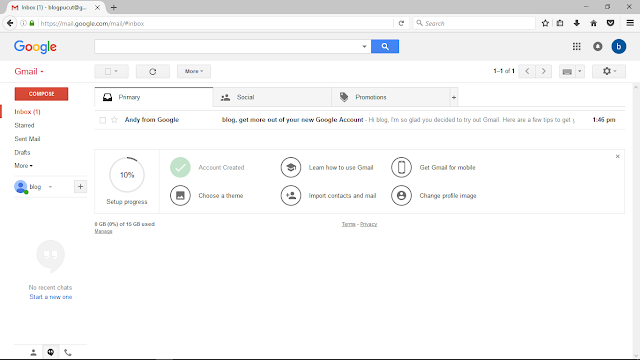Click the site identity padlock icon
Image resolution: width=640 pixels, height=360 pixels.
(x=32, y=23)
